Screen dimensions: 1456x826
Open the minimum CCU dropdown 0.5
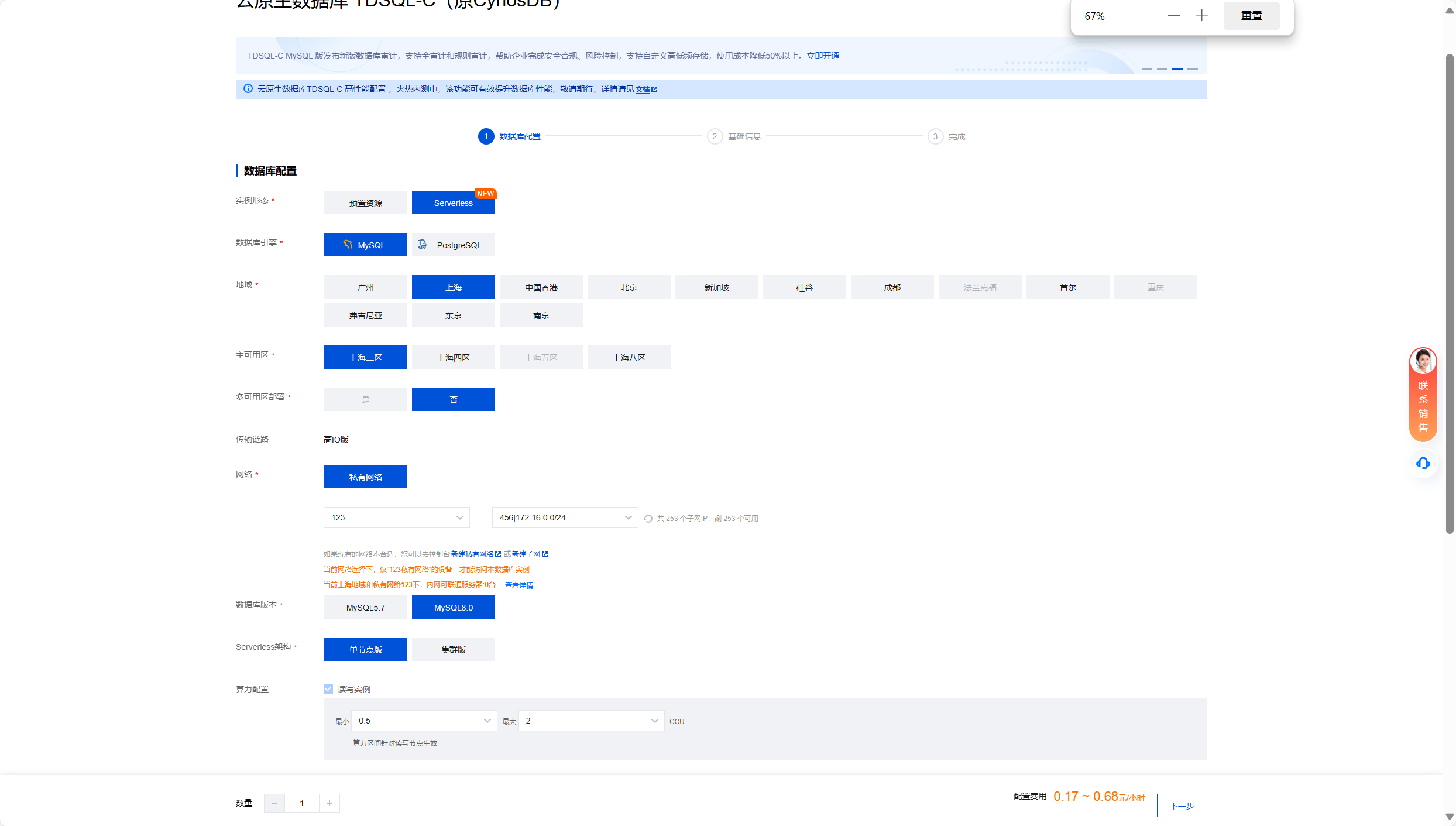(x=424, y=721)
